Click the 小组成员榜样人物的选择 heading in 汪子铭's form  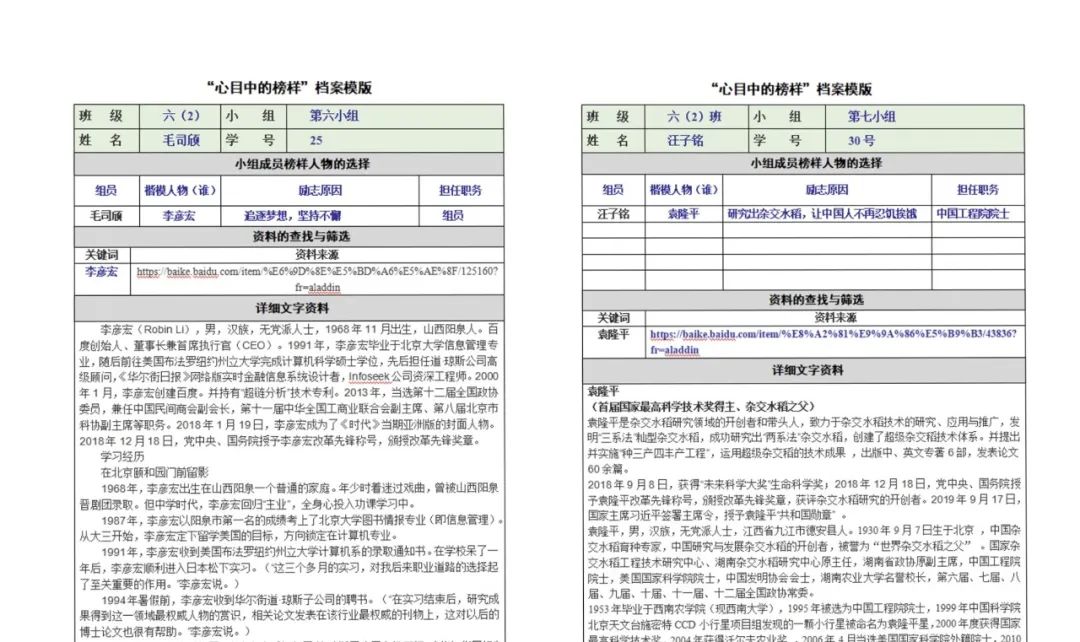[x=816, y=163]
